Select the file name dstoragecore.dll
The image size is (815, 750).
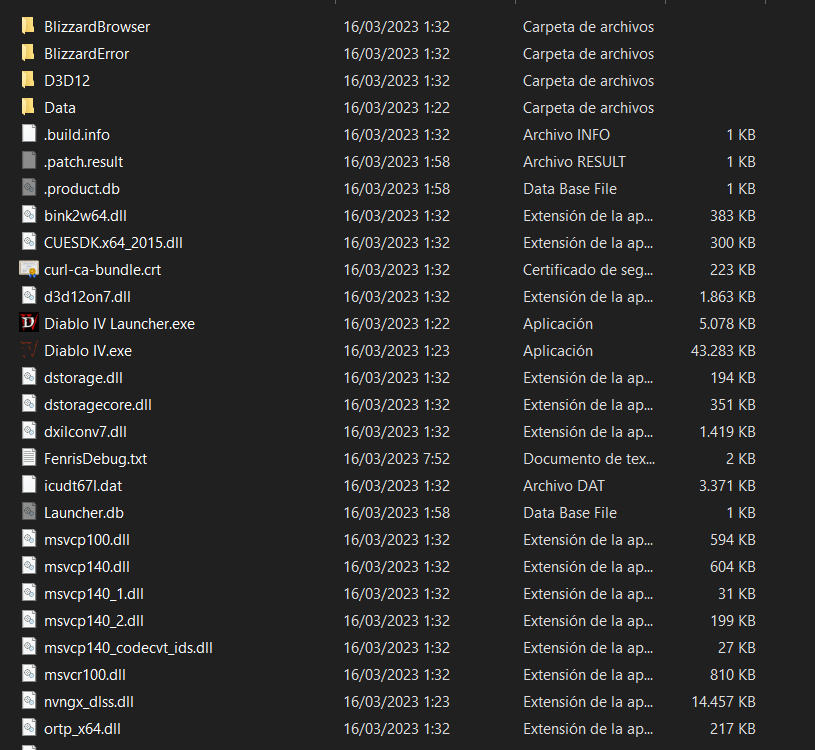click(98, 405)
